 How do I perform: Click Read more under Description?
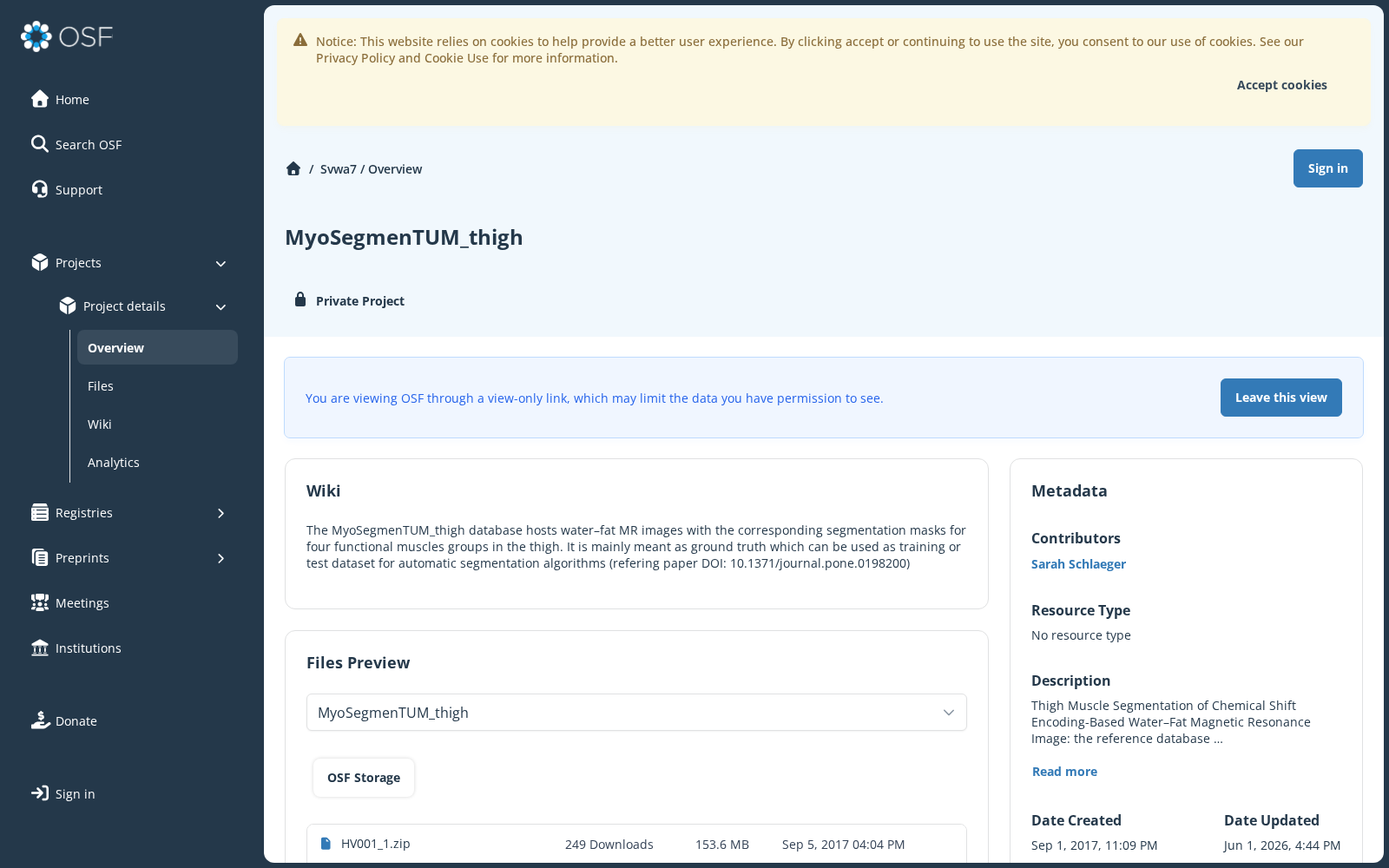1064,772
